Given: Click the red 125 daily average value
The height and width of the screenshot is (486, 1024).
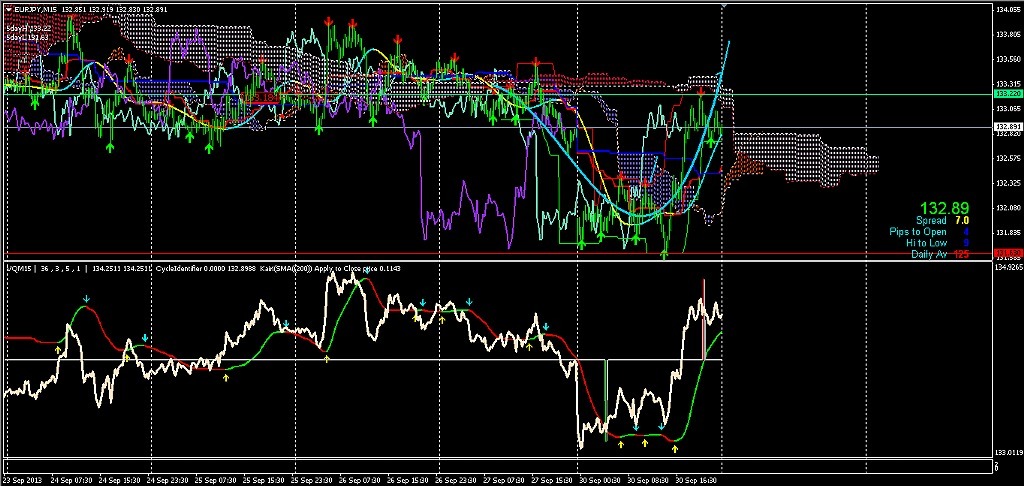Looking at the screenshot, I should [961, 254].
